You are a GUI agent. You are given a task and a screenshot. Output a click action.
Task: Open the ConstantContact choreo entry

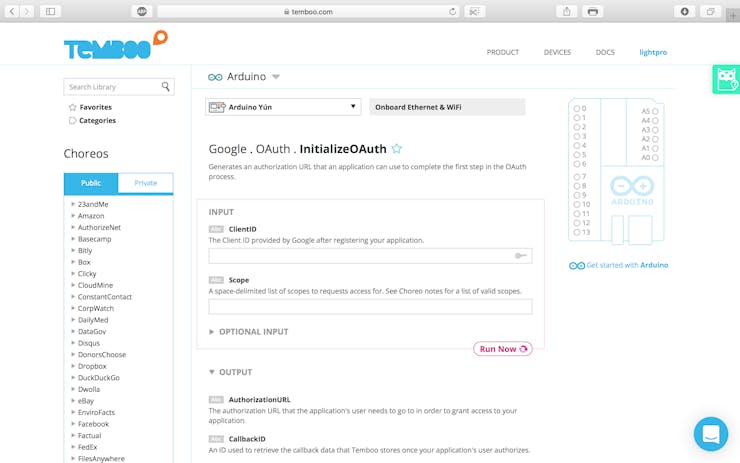point(105,297)
